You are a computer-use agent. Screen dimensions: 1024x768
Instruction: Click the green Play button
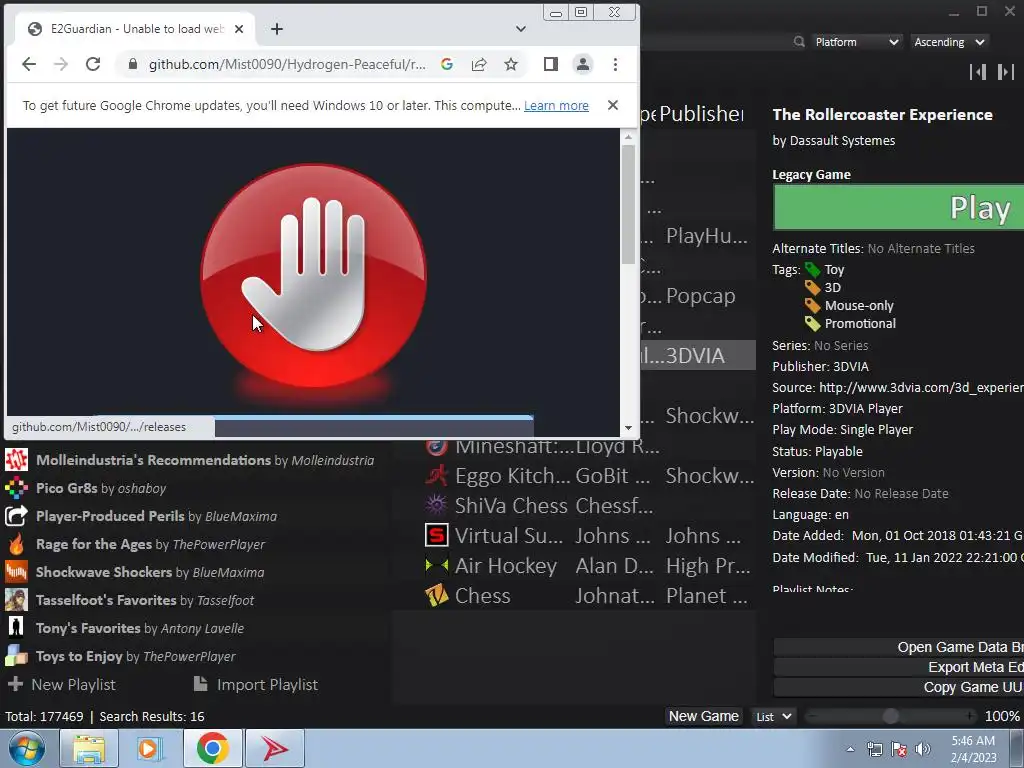point(899,208)
